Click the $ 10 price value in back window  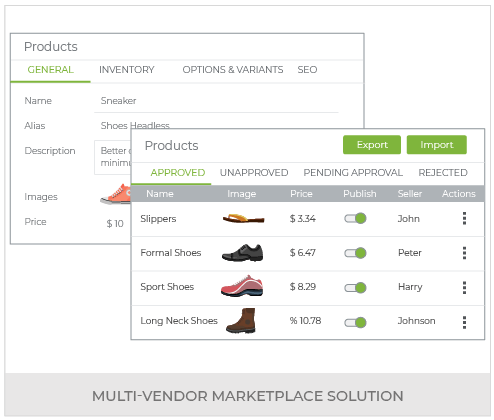click(115, 223)
